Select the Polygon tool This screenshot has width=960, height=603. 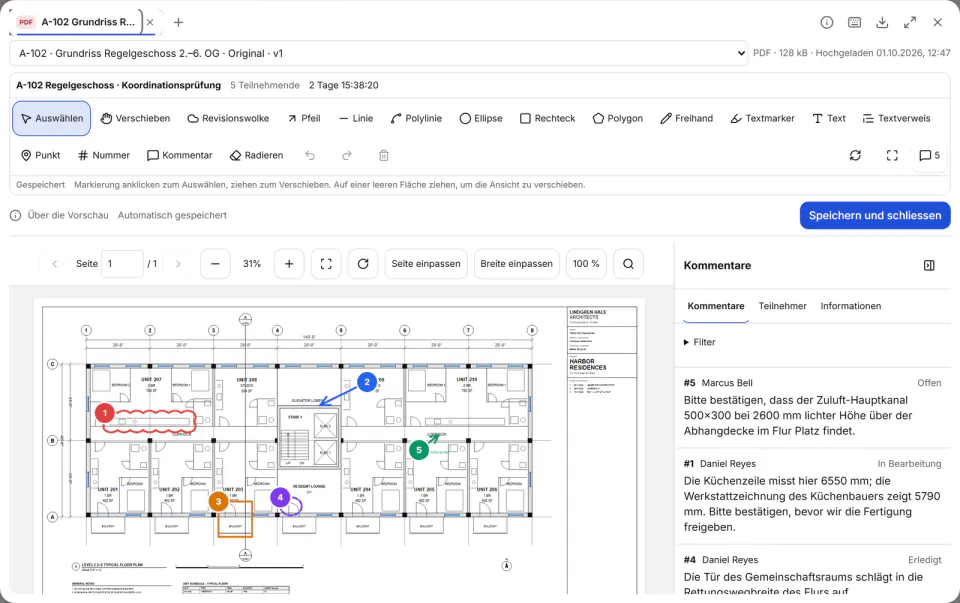(618, 118)
